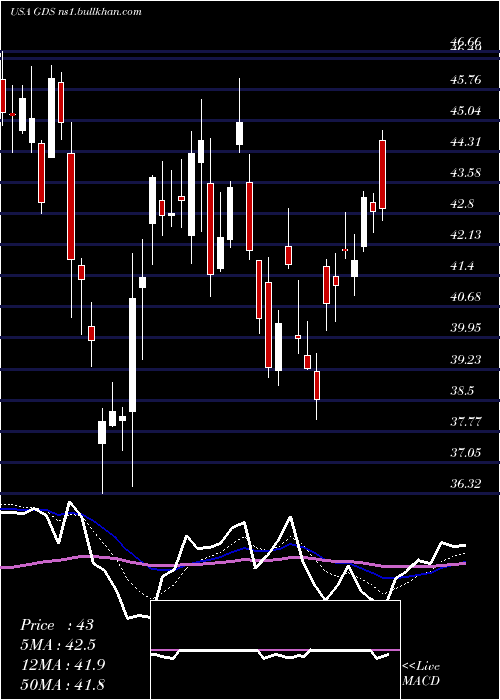Click the 45.76 price axis label
Image resolution: width=500 pixels, height=700 pixels.
click(x=466, y=80)
